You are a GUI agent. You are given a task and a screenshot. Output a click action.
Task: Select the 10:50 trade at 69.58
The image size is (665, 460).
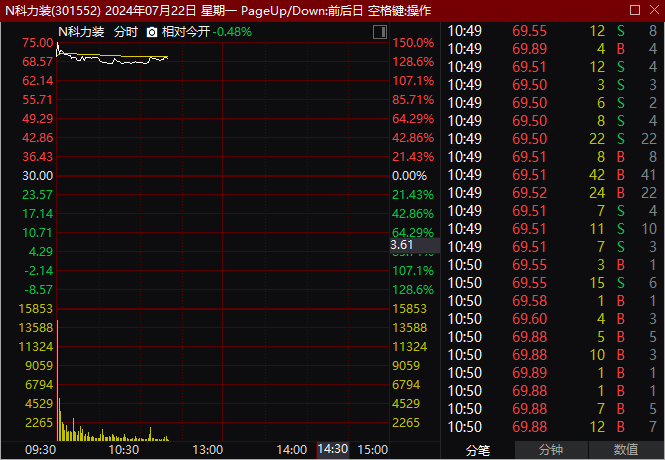click(552, 301)
